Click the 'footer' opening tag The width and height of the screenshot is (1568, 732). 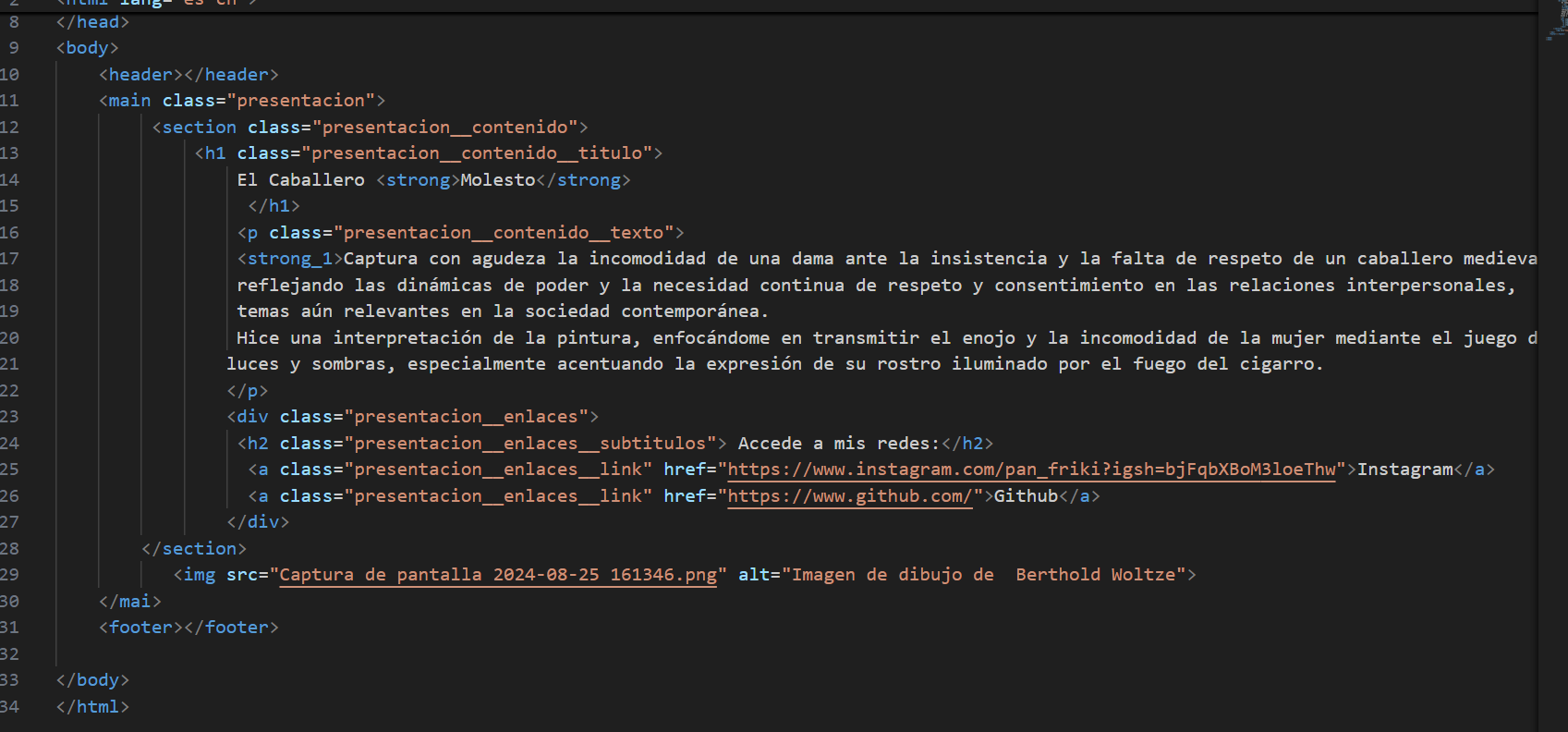pos(141,628)
